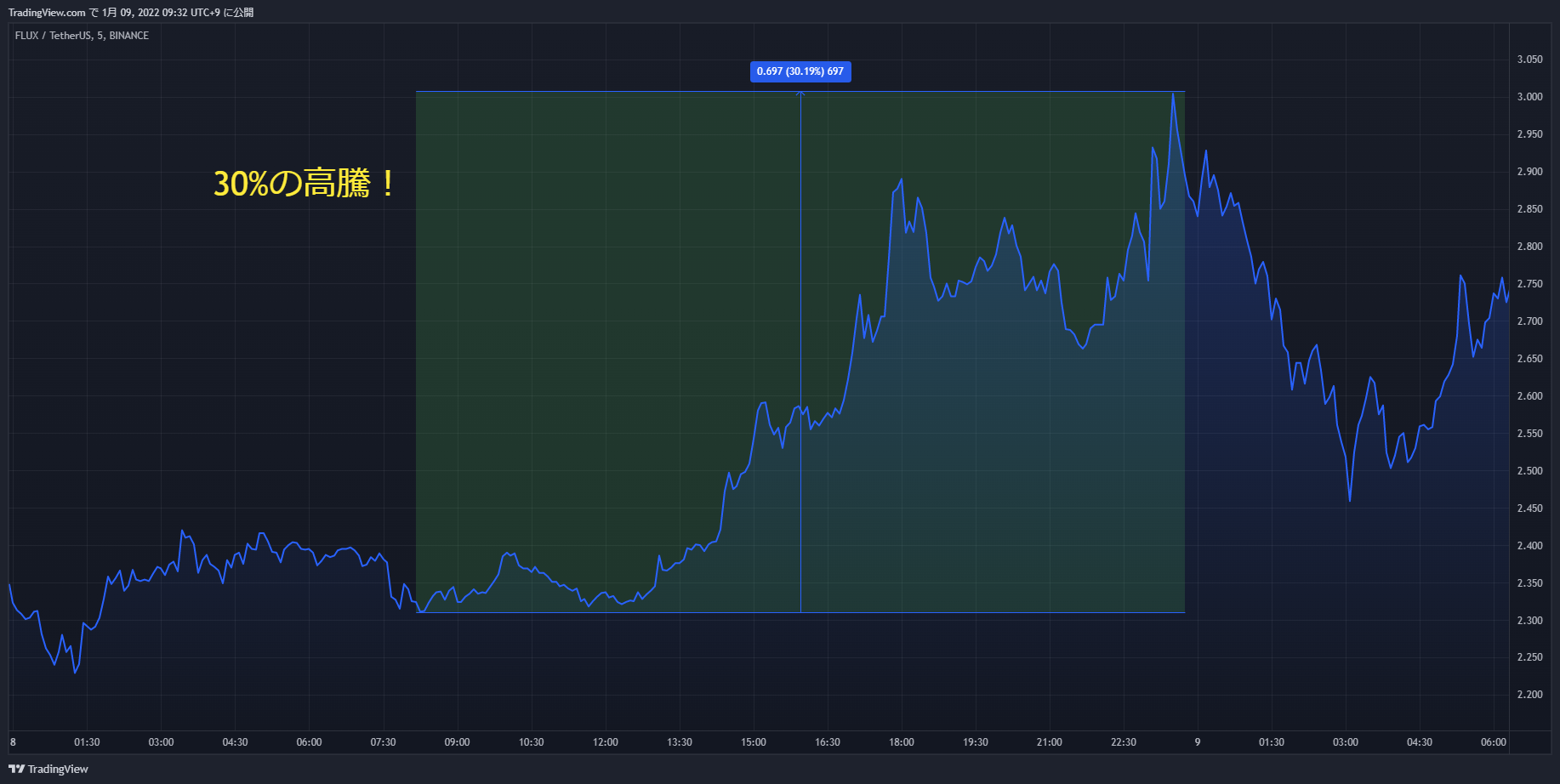
Task: Click price label 2.600 on price axis
Action: [1529, 396]
